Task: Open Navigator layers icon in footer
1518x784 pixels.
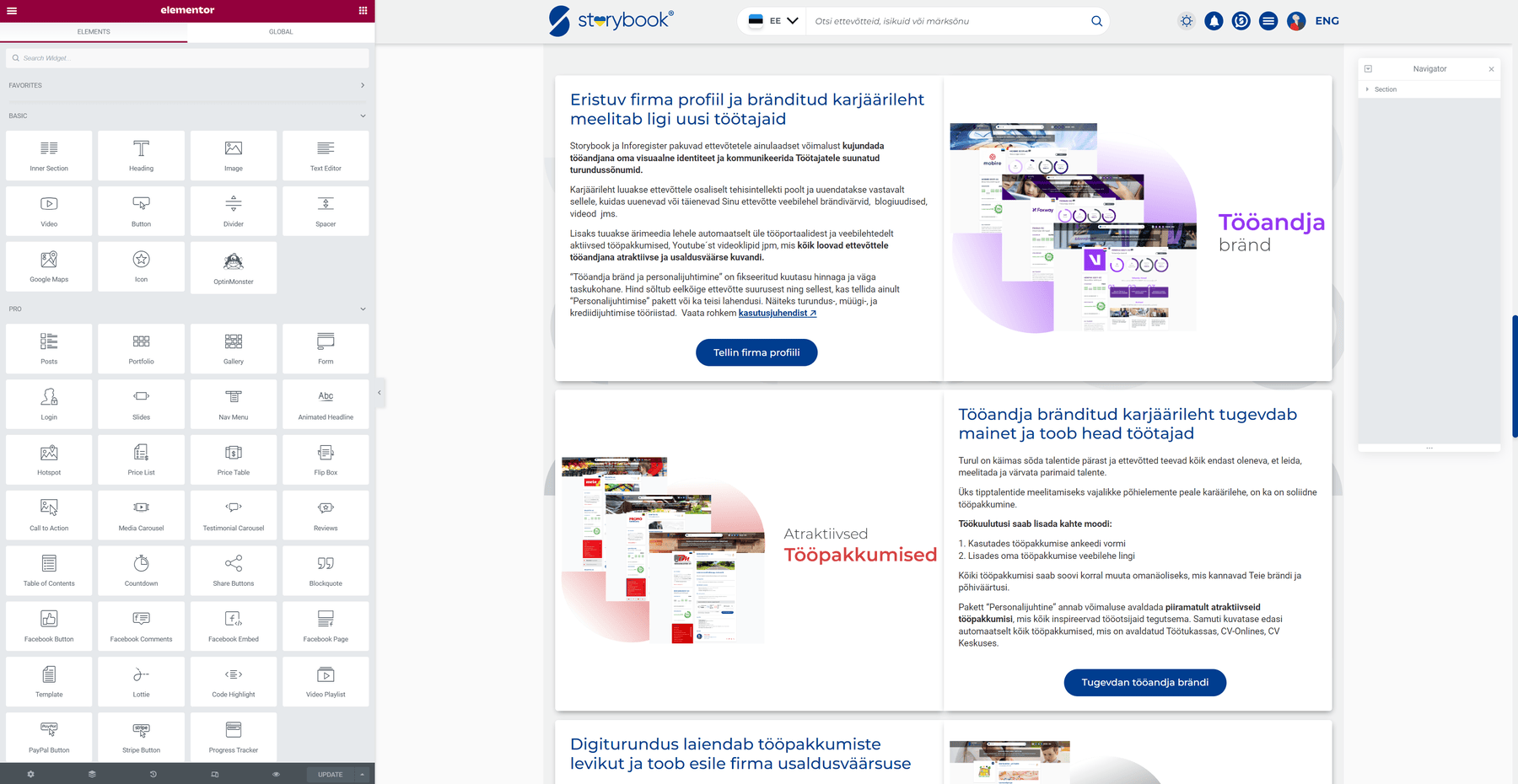Action: pos(92,774)
